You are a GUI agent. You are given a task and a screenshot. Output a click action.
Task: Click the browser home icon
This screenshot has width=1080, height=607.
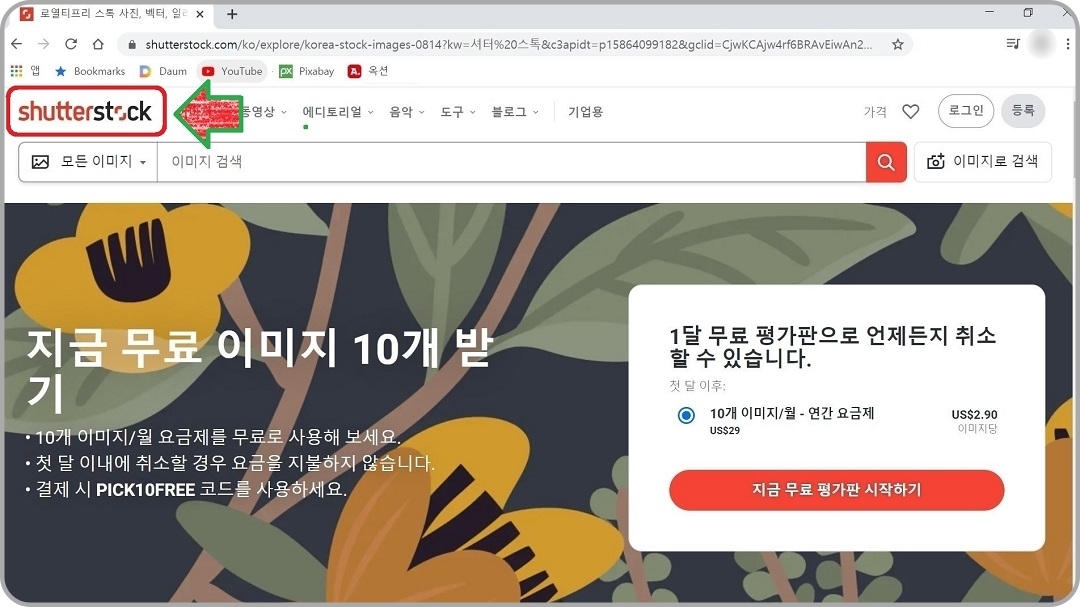pos(97,45)
